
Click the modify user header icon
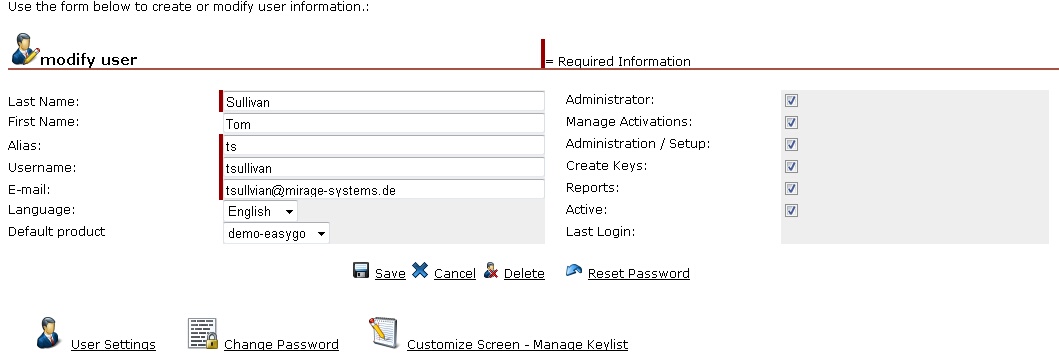tap(26, 49)
